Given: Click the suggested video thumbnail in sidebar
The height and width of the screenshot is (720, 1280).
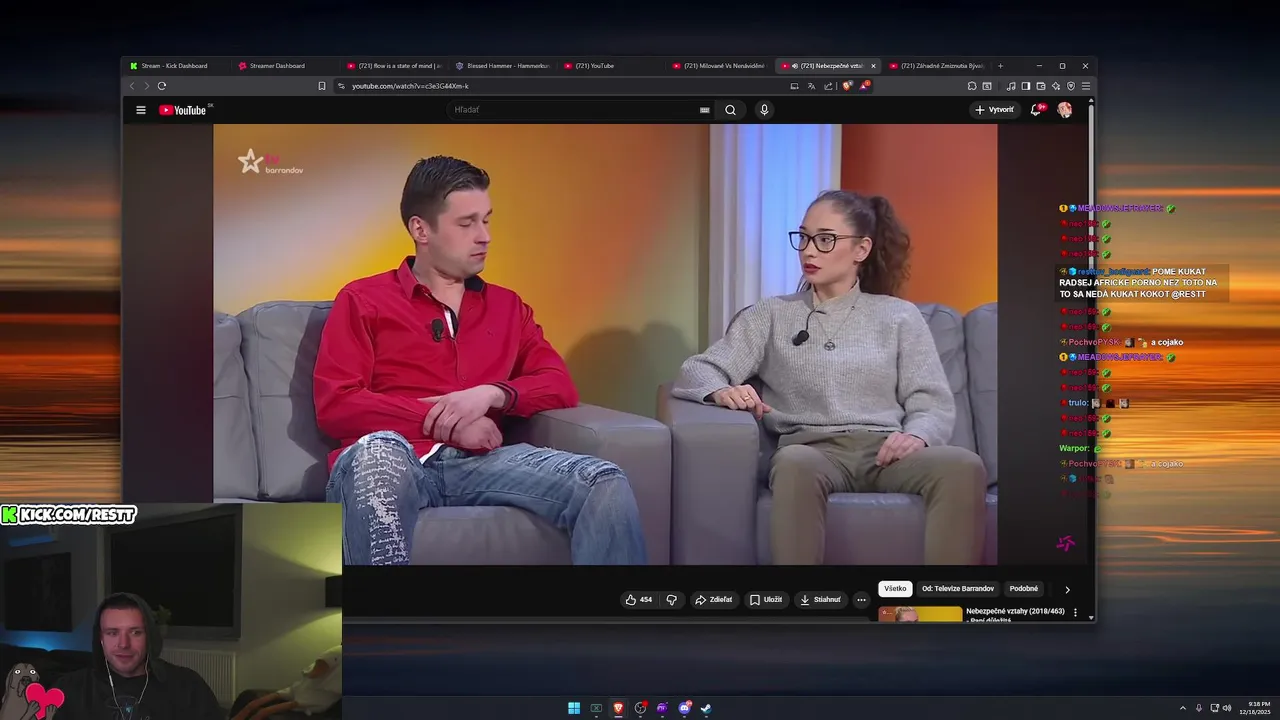Looking at the screenshot, I should [x=920, y=614].
